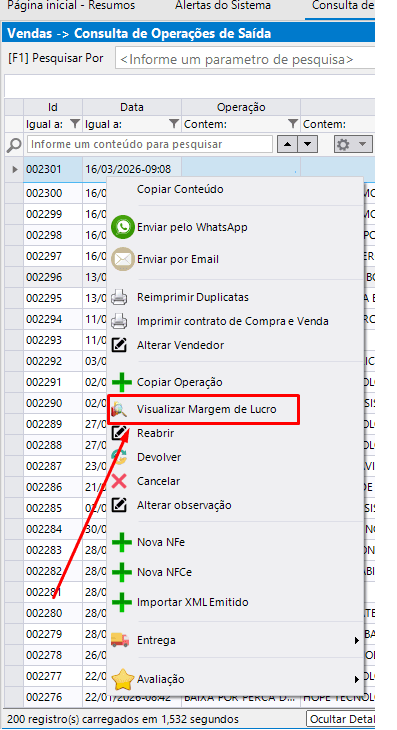Open the gear settings dropdown in search bar
Image resolution: width=397 pixels, height=730 pixels.
pos(353,144)
